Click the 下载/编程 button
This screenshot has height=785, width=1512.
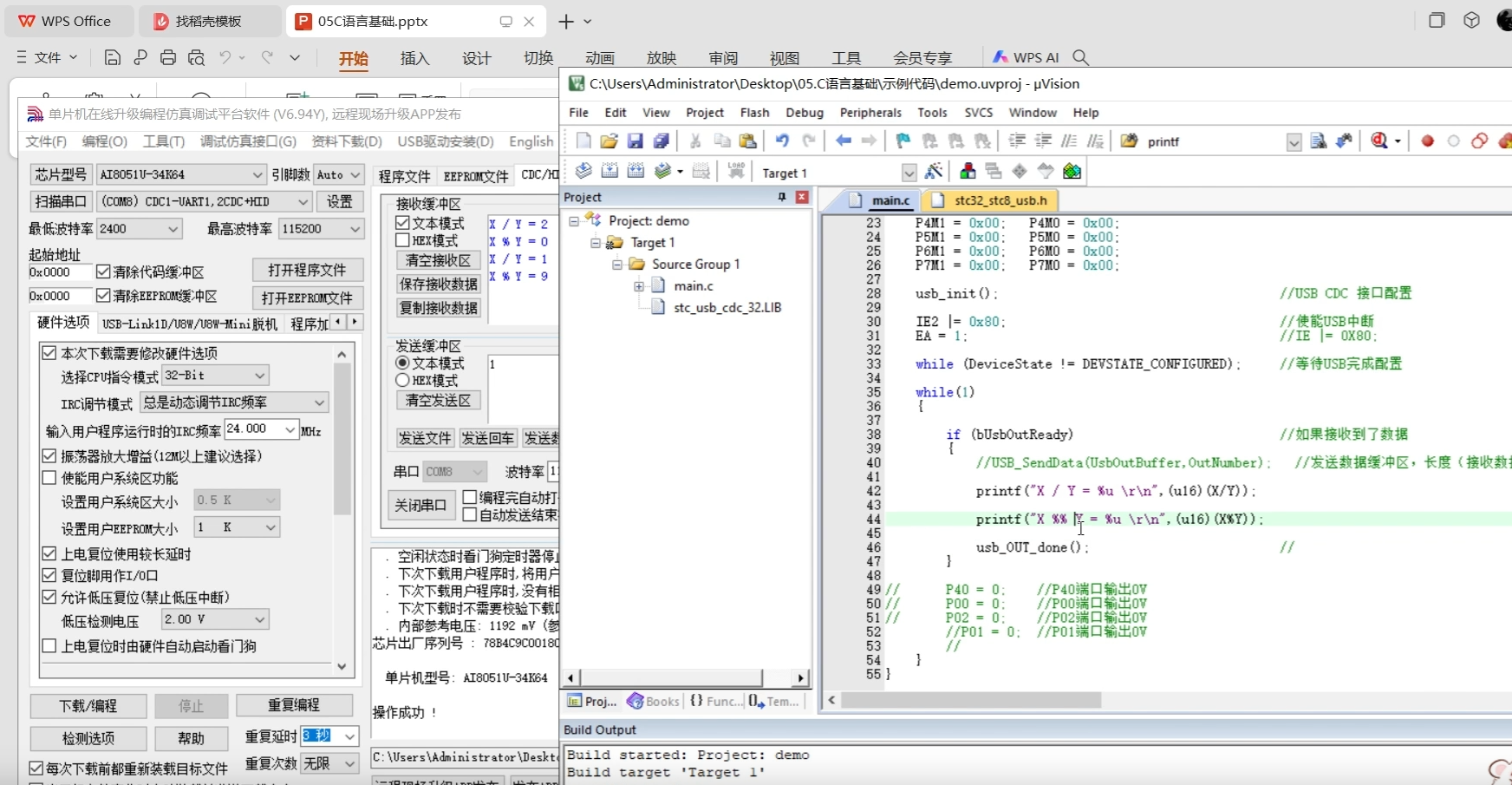coord(88,706)
